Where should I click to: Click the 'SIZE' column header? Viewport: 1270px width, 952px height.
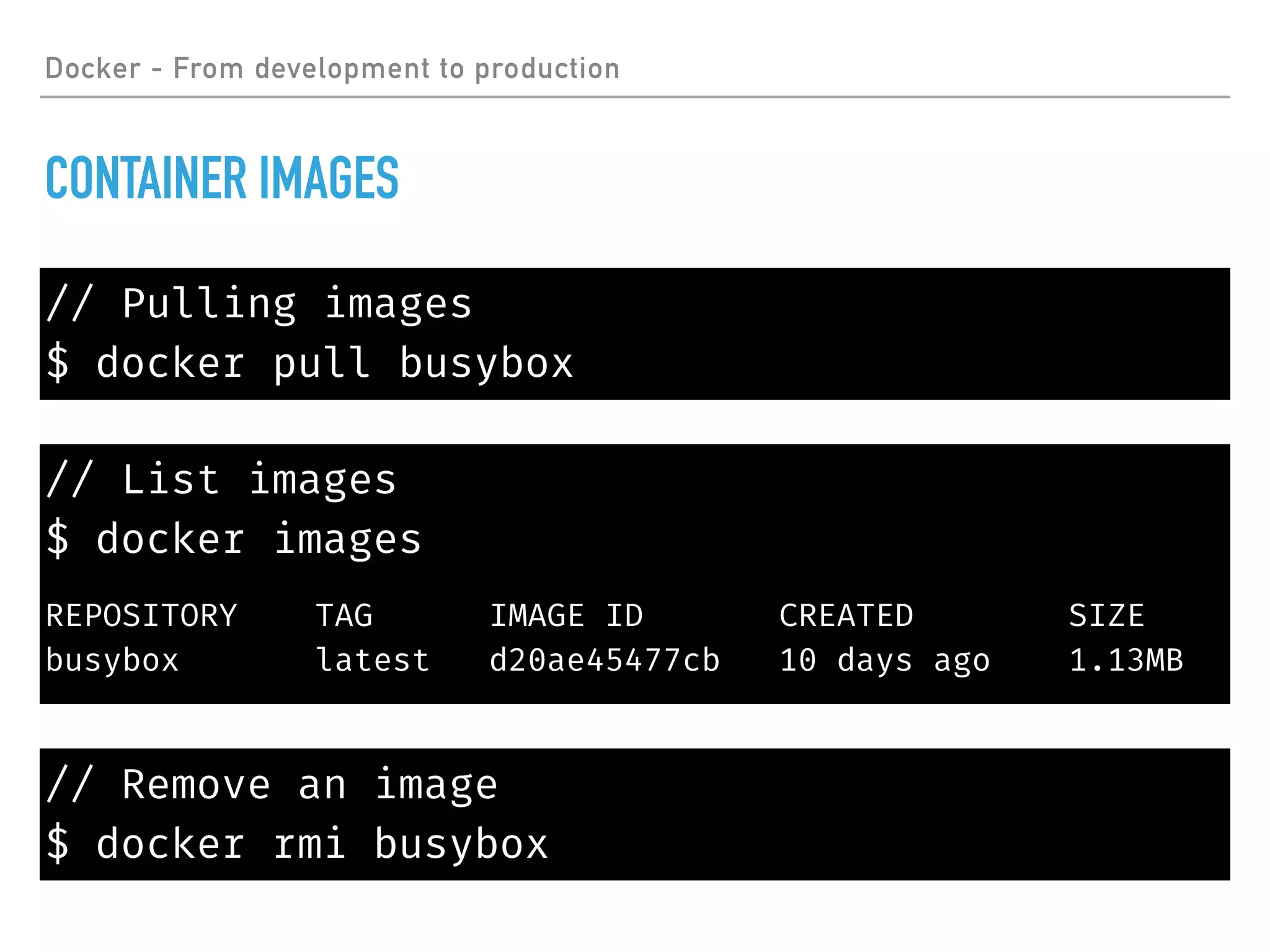pos(1106,616)
